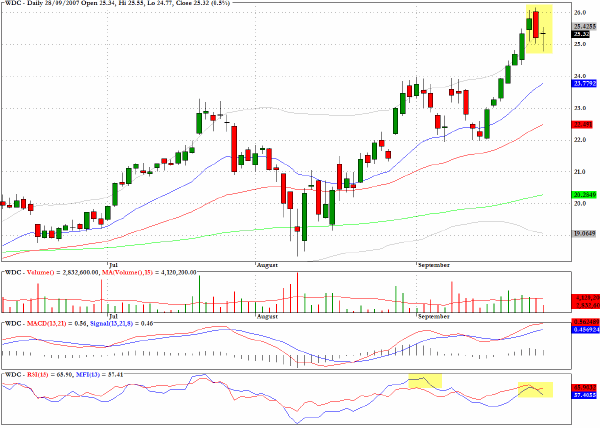Select the black 25.32 closing price tag
The width and height of the screenshot is (600, 428).
click(582, 34)
